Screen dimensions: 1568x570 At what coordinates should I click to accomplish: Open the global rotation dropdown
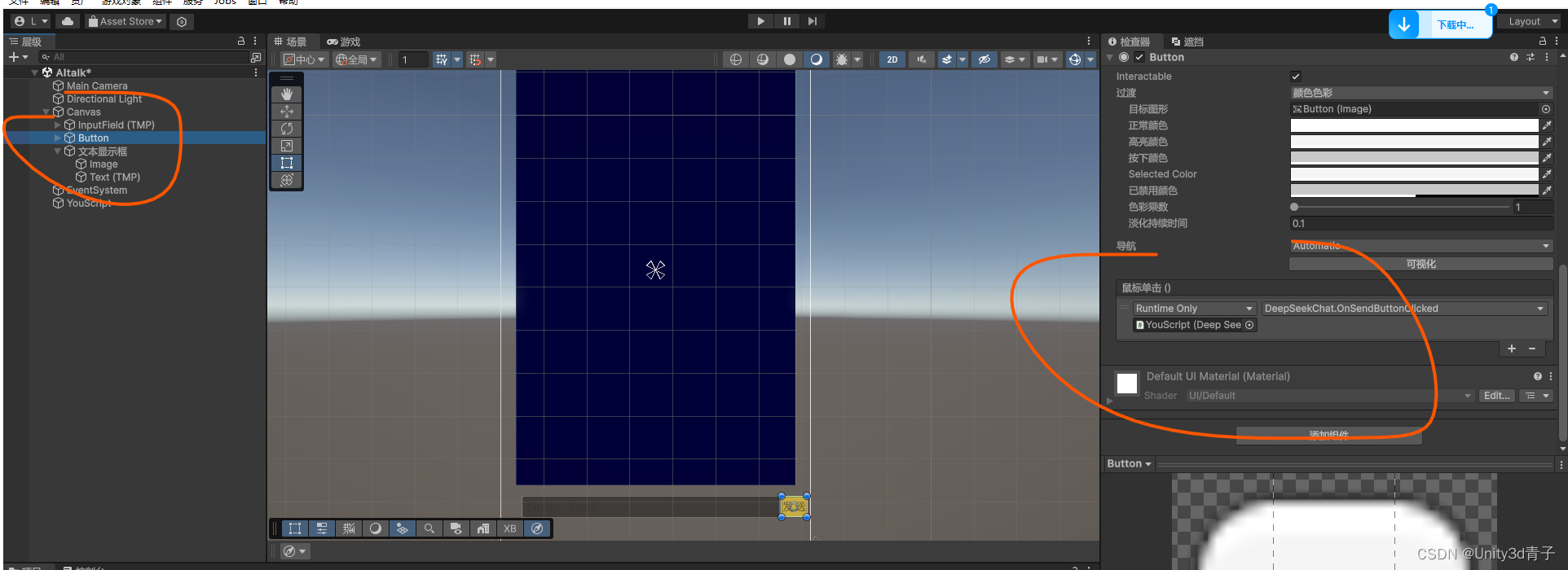357,59
